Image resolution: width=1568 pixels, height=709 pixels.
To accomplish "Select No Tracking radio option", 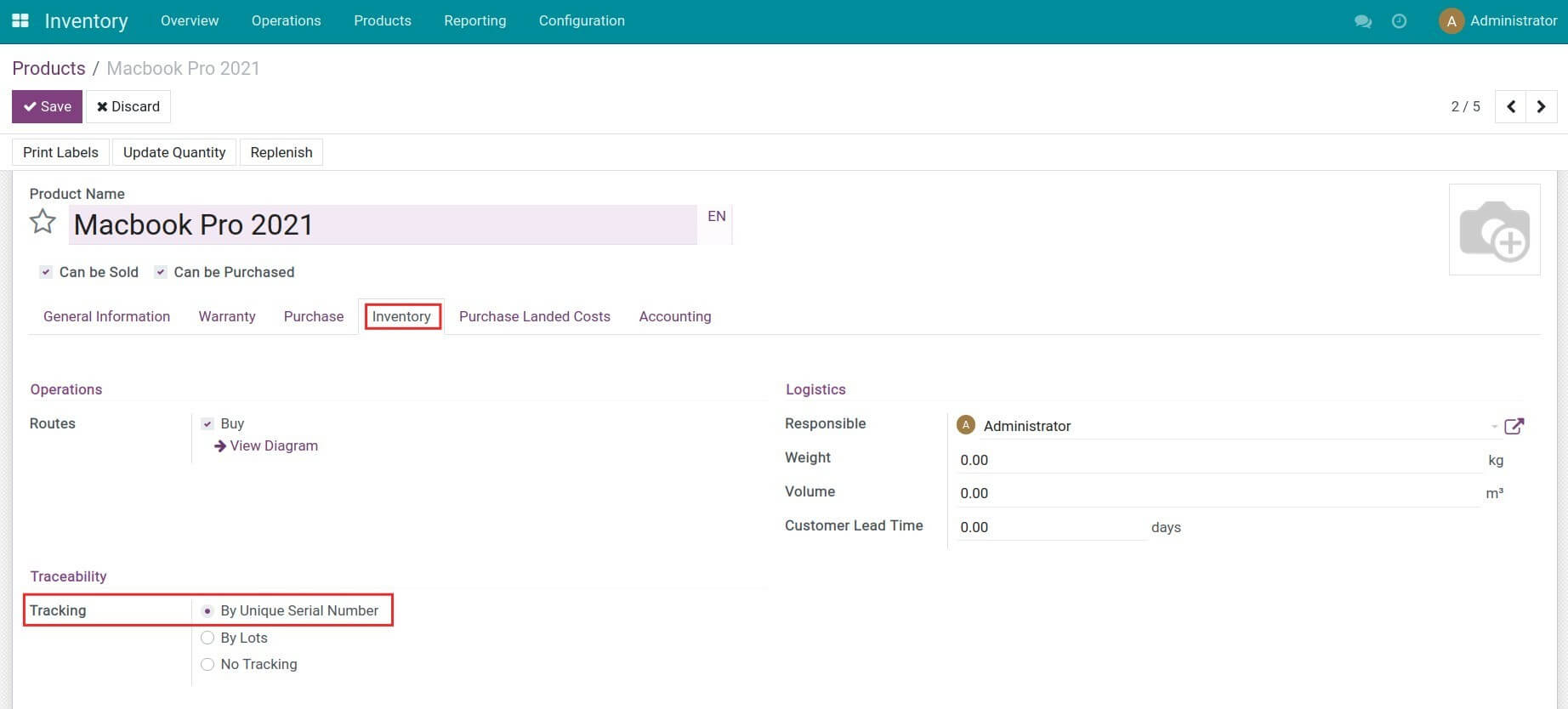I will pyautogui.click(x=207, y=664).
